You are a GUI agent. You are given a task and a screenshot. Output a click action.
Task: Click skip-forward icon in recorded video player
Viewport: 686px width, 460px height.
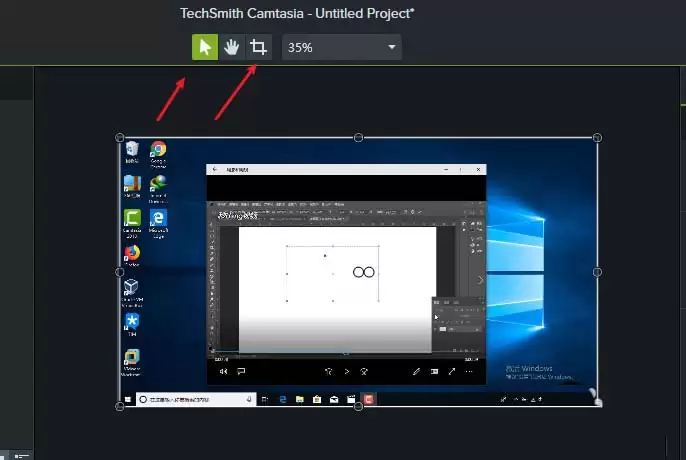pos(364,372)
